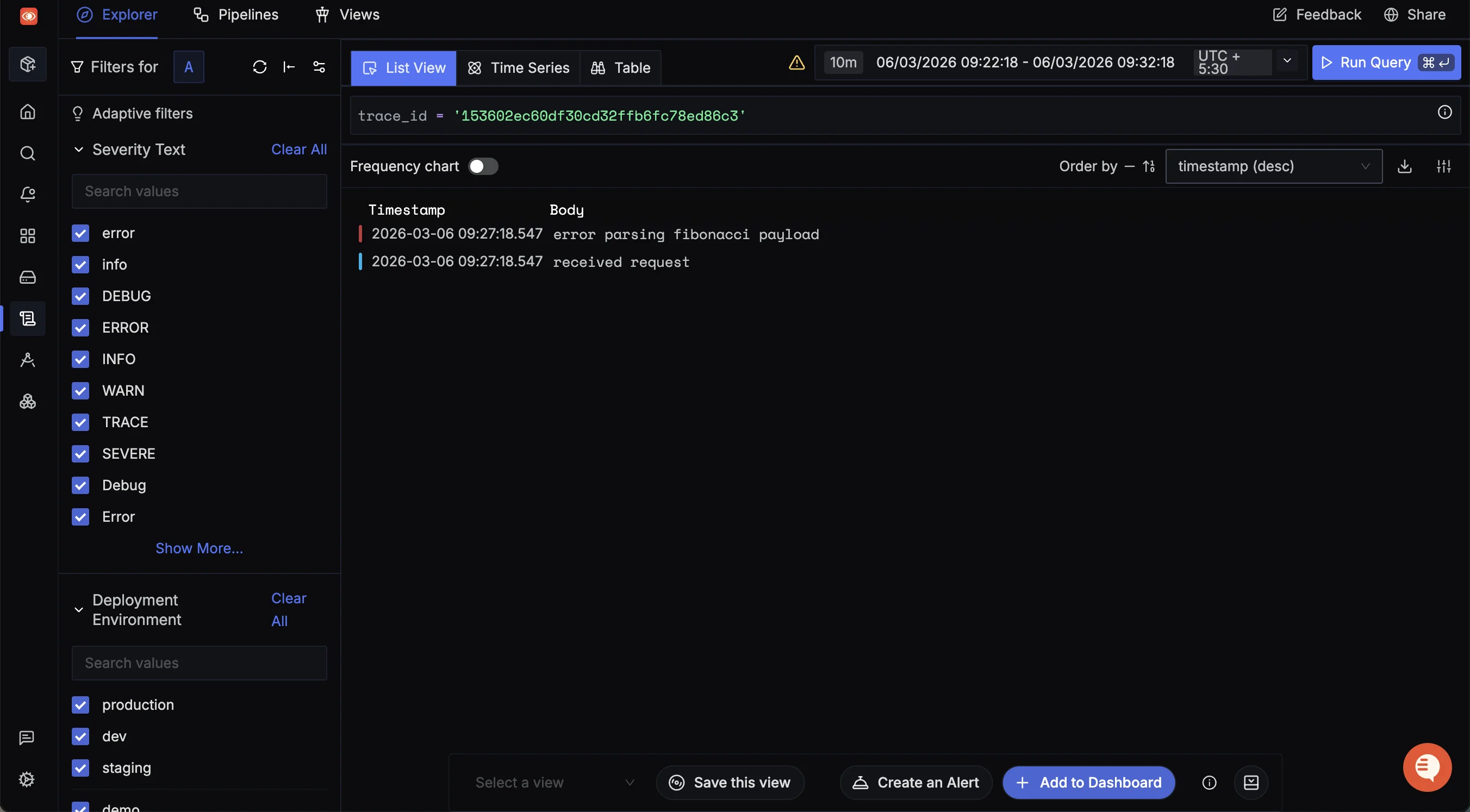
Task: Open the Alerts bell icon in sidebar
Action: [x=27, y=194]
